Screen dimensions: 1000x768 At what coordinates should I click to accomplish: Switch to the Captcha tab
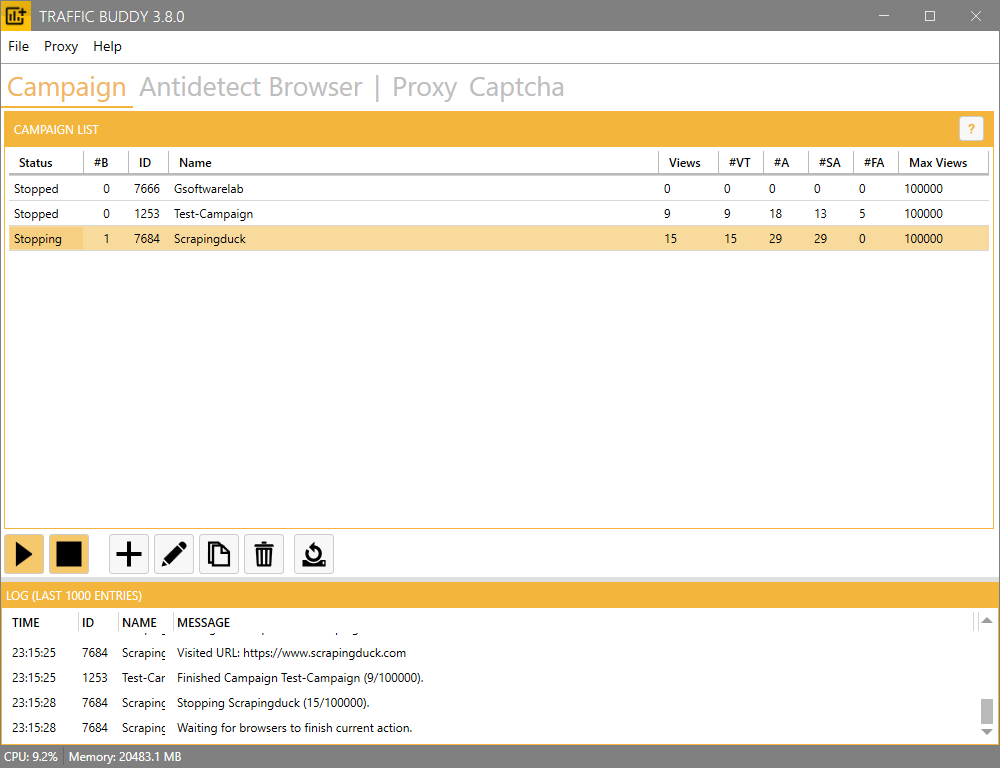[x=516, y=87]
